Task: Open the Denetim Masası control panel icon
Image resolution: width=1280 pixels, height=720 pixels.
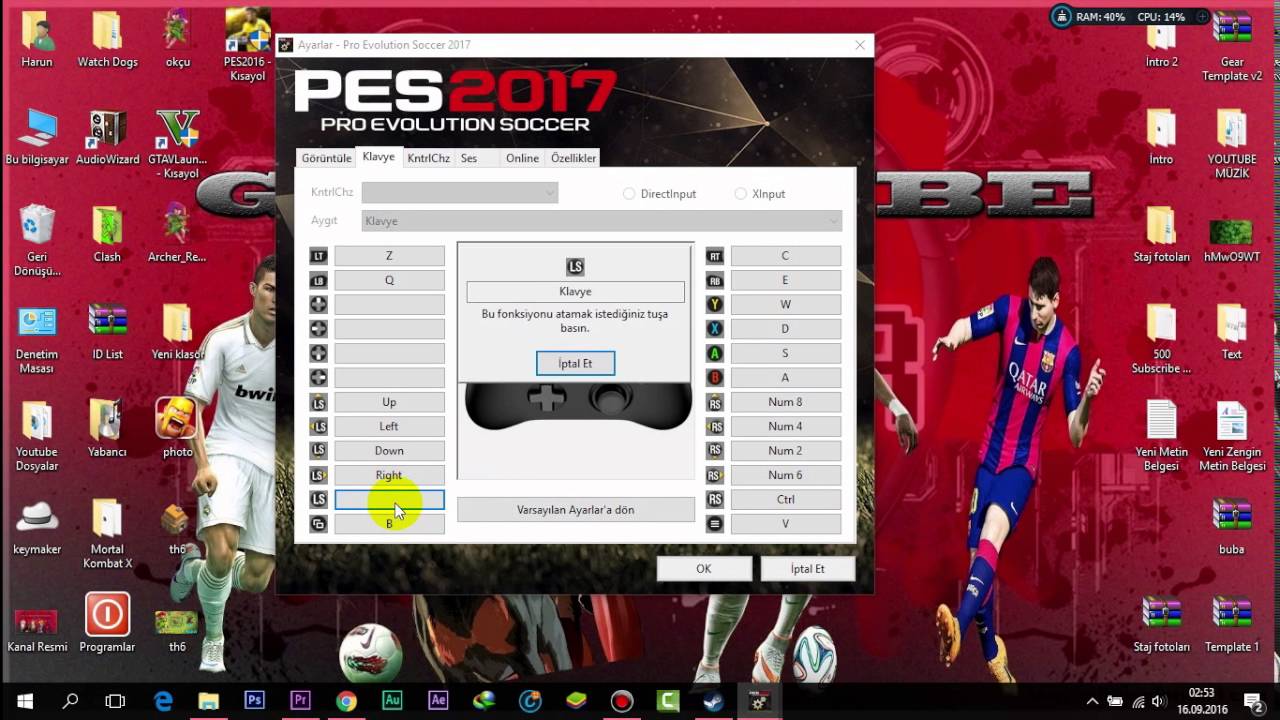Action: tap(37, 339)
